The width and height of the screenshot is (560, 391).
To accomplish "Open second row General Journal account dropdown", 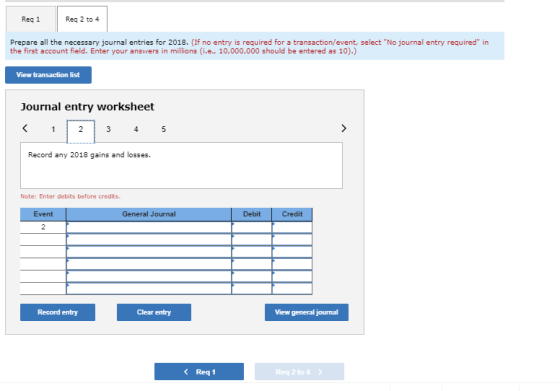I will pos(149,239).
